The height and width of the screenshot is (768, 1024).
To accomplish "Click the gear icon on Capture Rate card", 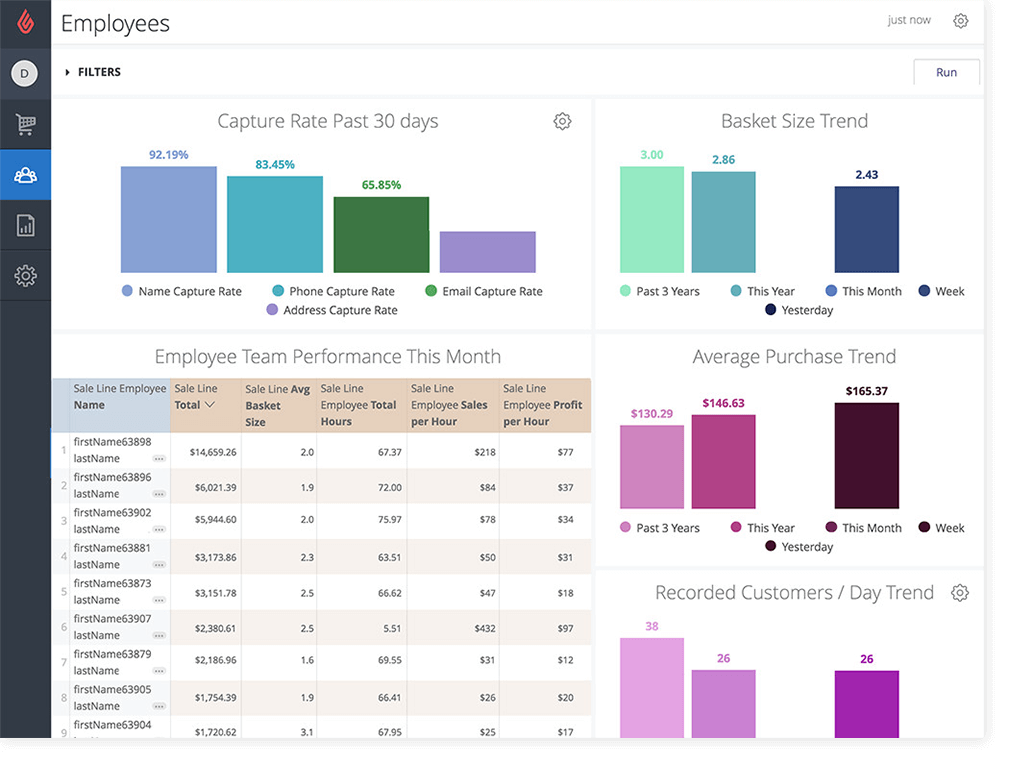I will click(562, 120).
